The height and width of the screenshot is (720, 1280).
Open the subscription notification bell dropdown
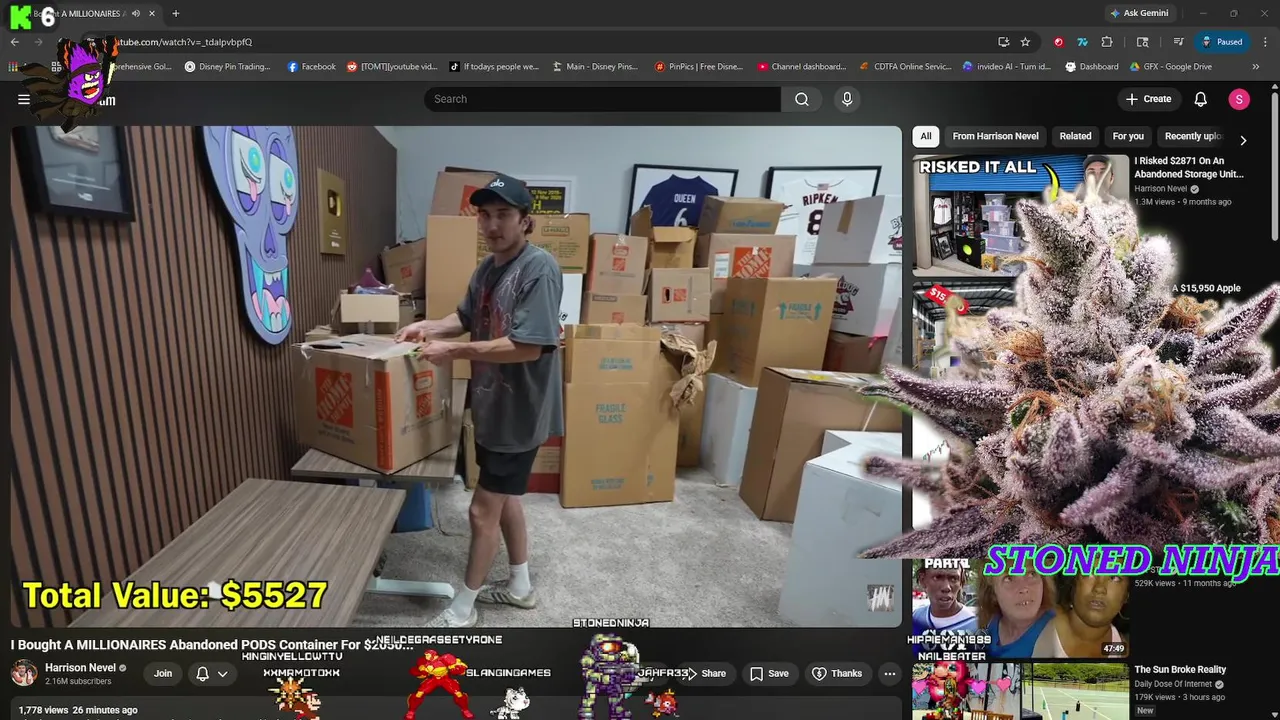(x=212, y=674)
